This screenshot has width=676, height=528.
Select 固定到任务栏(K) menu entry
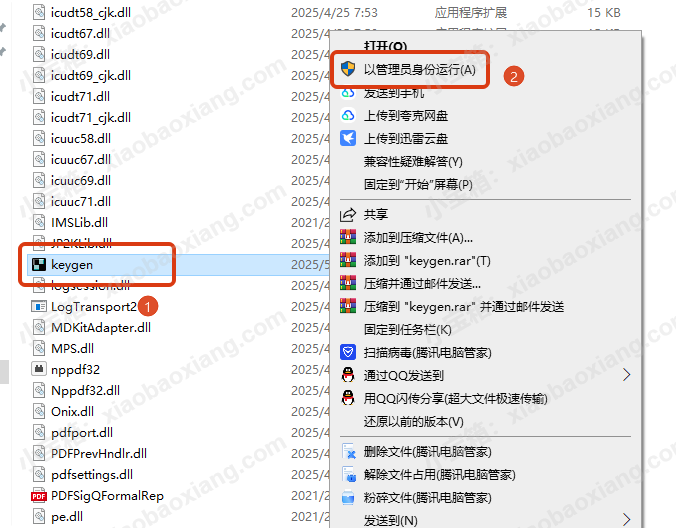407,330
